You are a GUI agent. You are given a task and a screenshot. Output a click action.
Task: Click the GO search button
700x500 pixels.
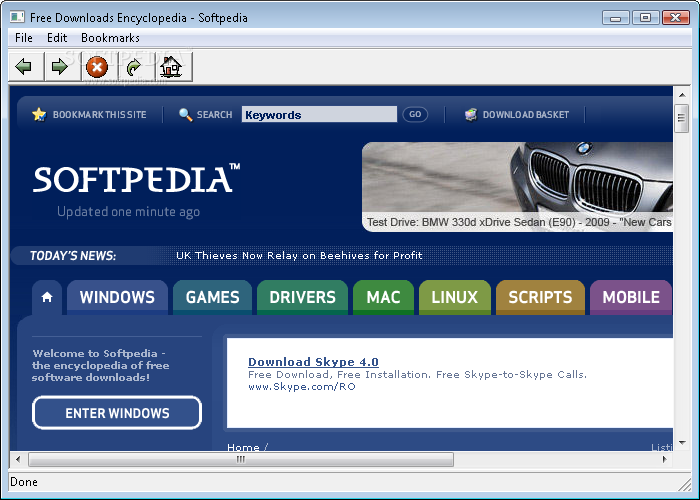pos(415,114)
